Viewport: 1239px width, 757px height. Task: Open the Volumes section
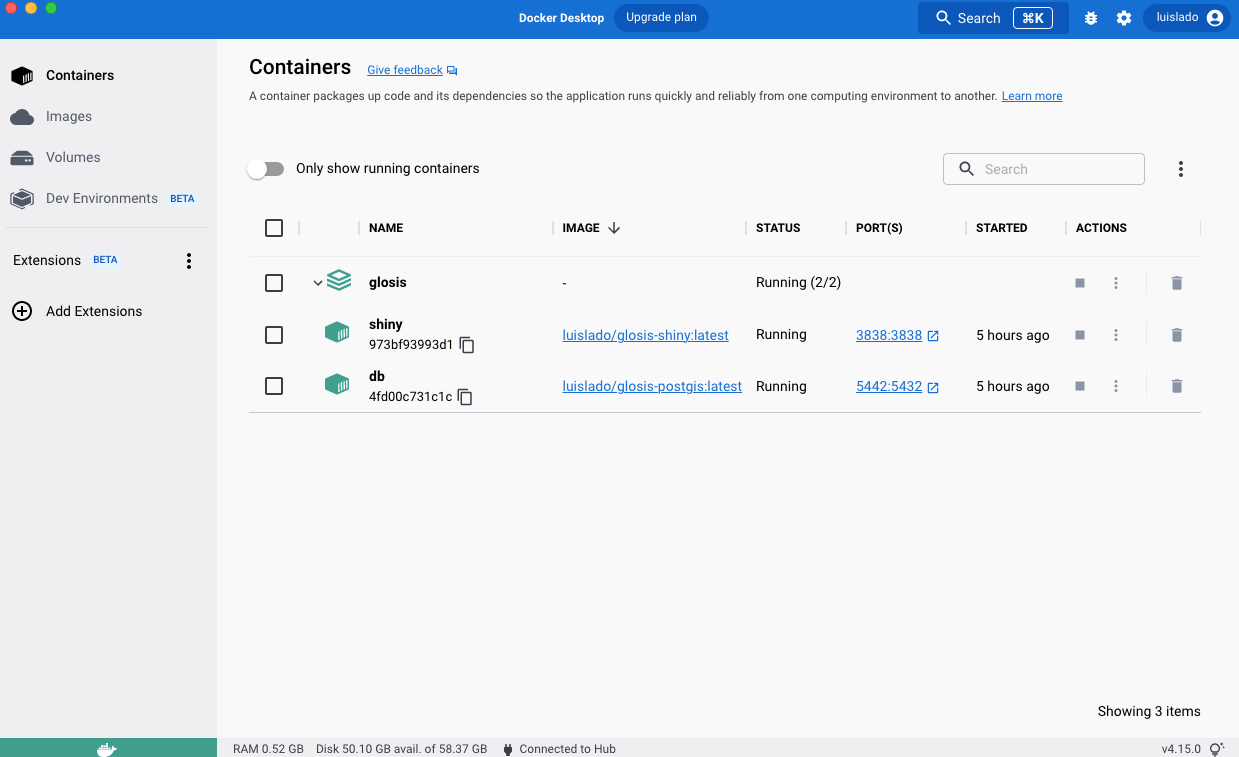pyautogui.click(x=72, y=158)
